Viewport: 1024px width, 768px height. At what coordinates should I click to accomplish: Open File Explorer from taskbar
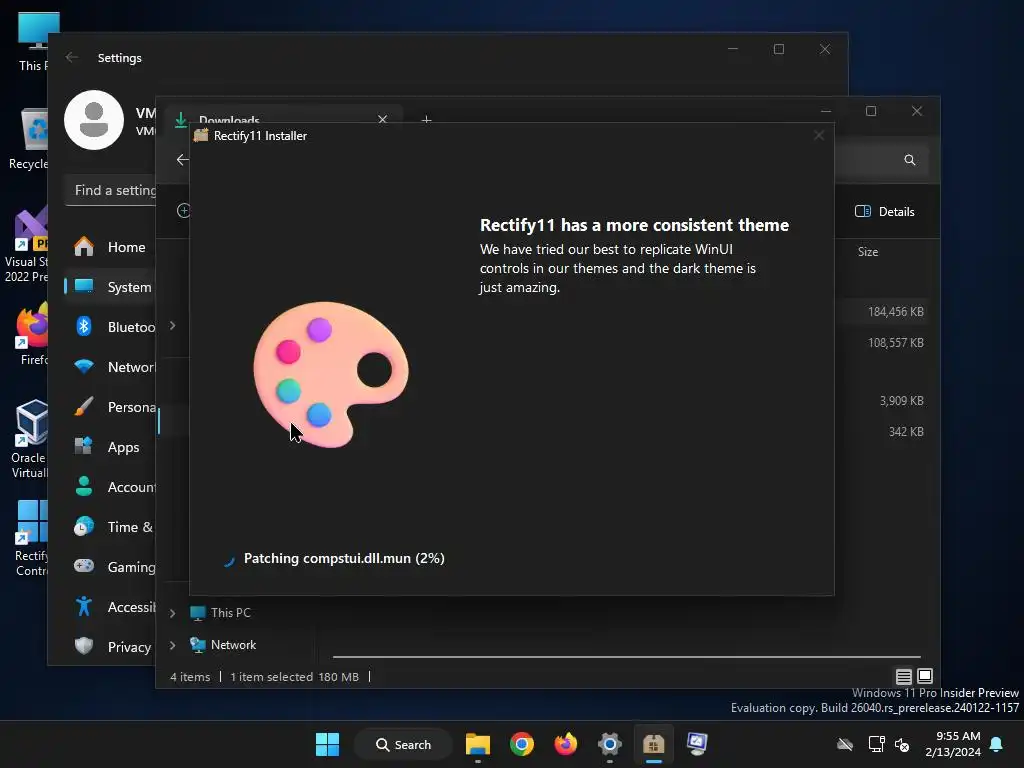(x=477, y=744)
